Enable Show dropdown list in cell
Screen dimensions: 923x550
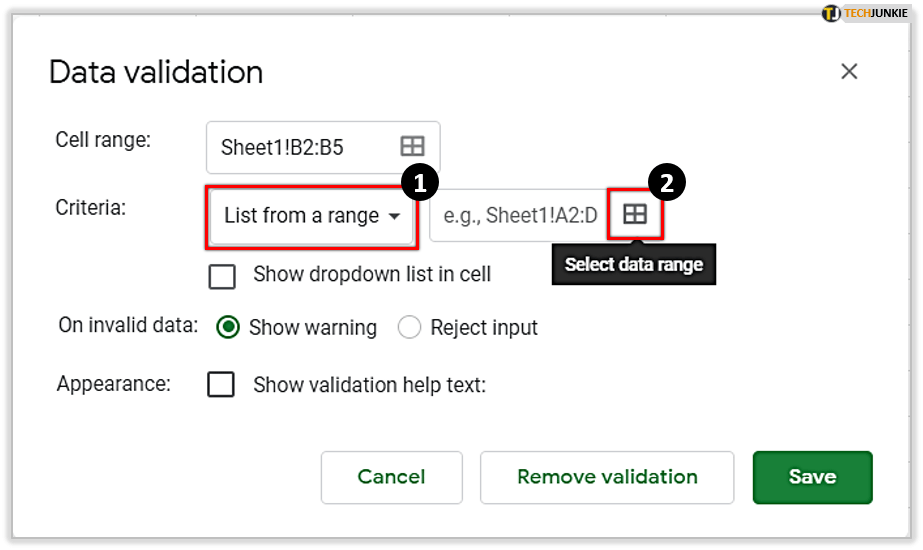[222, 275]
